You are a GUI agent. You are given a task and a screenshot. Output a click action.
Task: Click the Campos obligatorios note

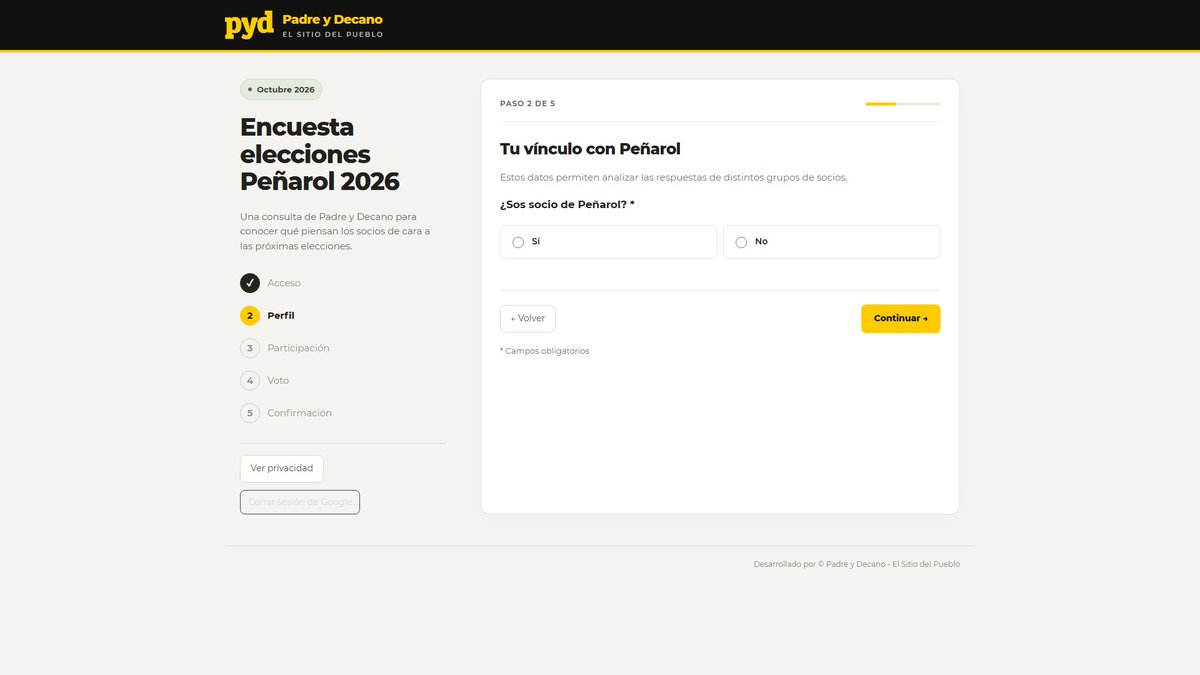(544, 351)
